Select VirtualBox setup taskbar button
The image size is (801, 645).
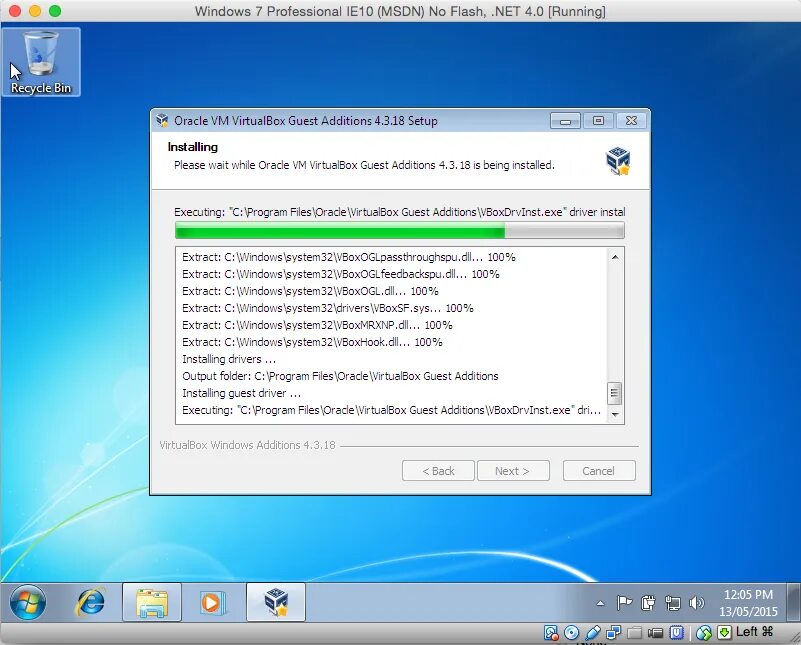(276, 602)
